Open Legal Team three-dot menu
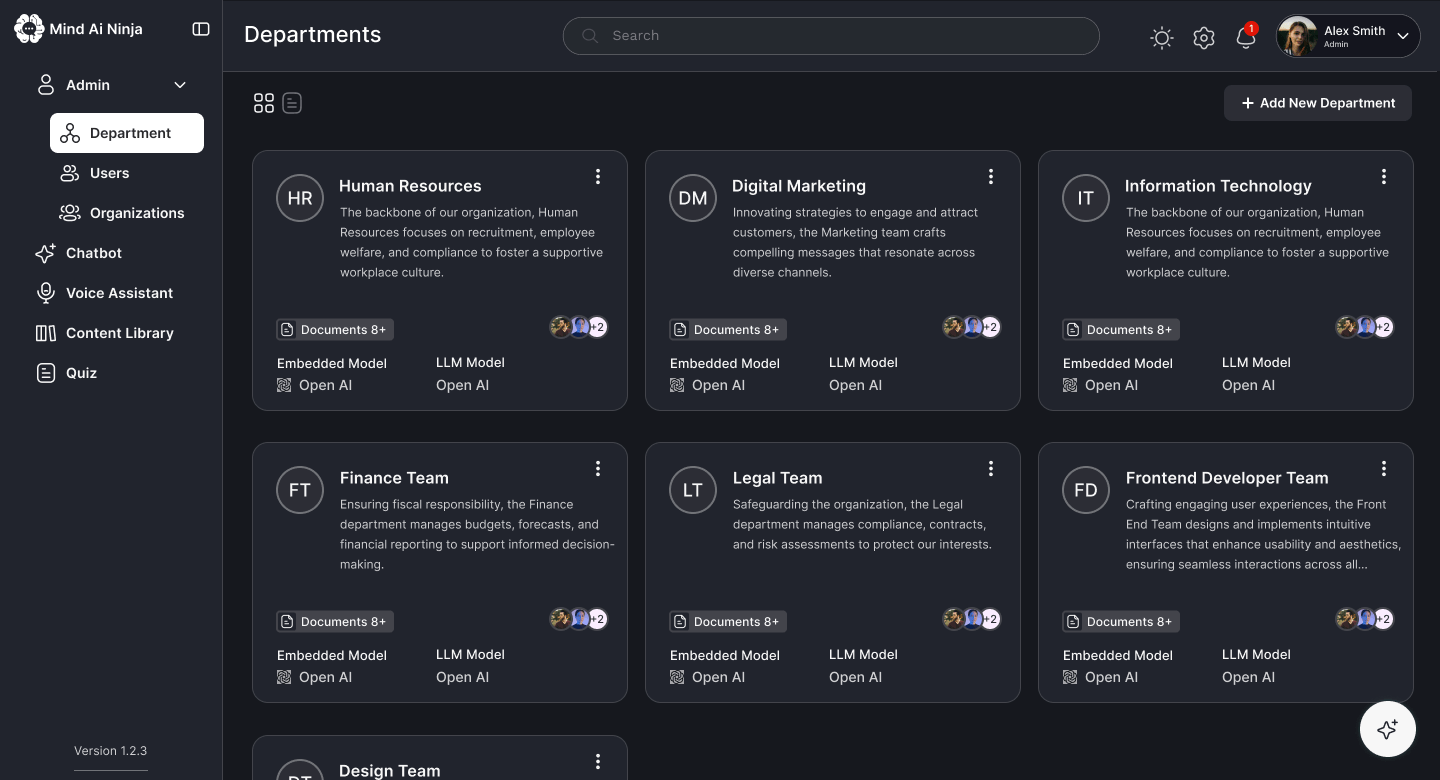 (991, 469)
